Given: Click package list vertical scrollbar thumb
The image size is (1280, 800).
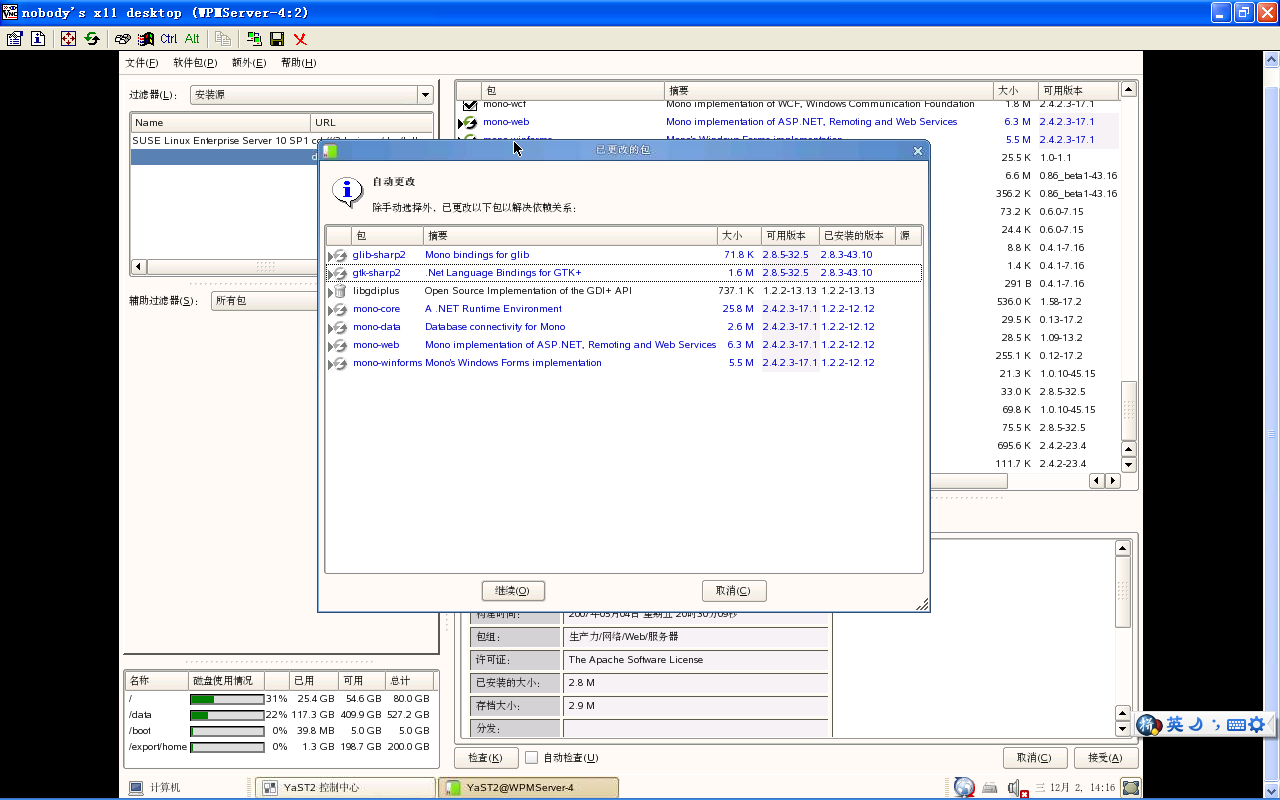Looking at the screenshot, I should [x=1129, y=410].
